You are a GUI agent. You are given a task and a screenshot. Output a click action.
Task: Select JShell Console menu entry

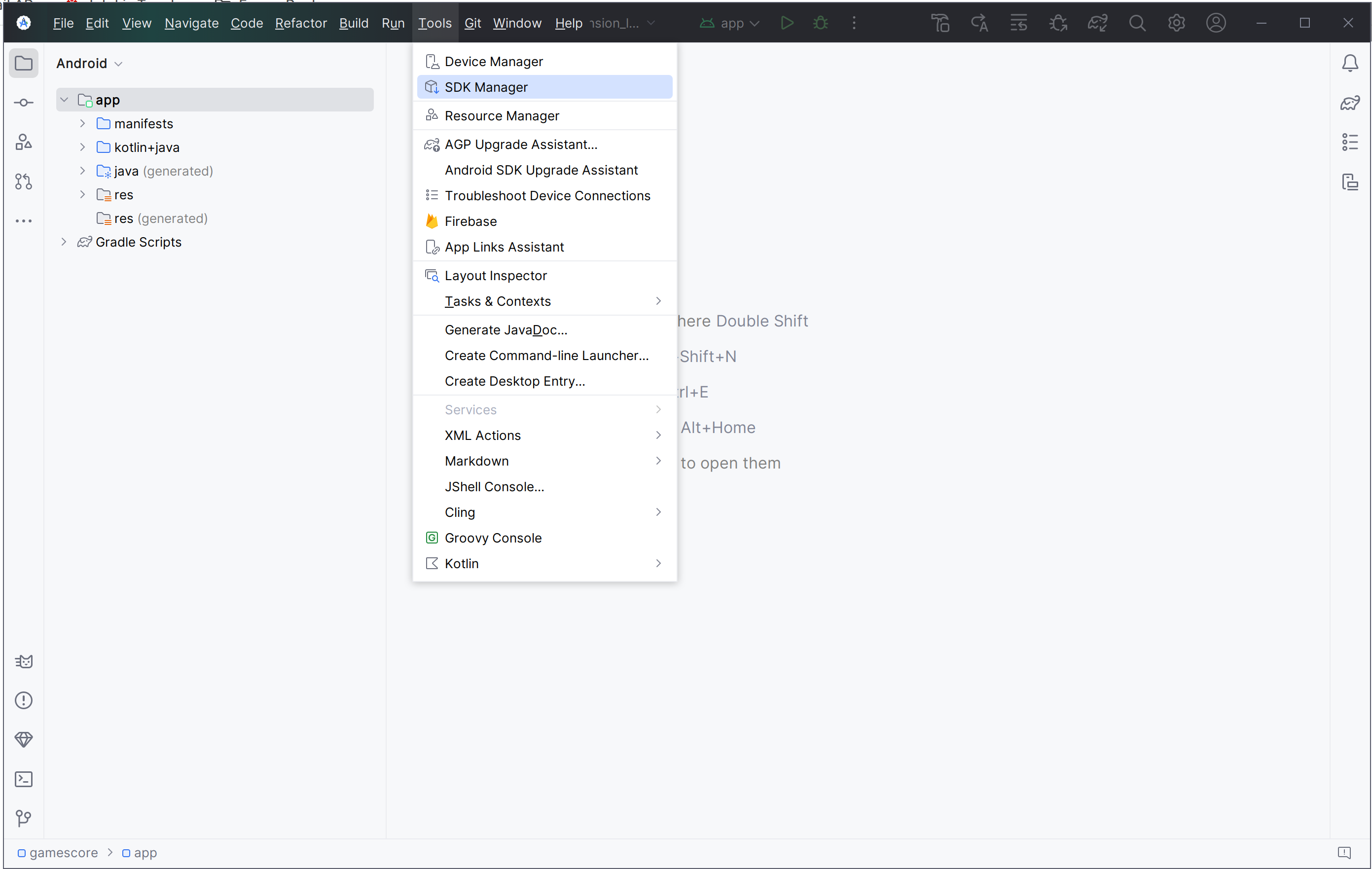point(544,487)
